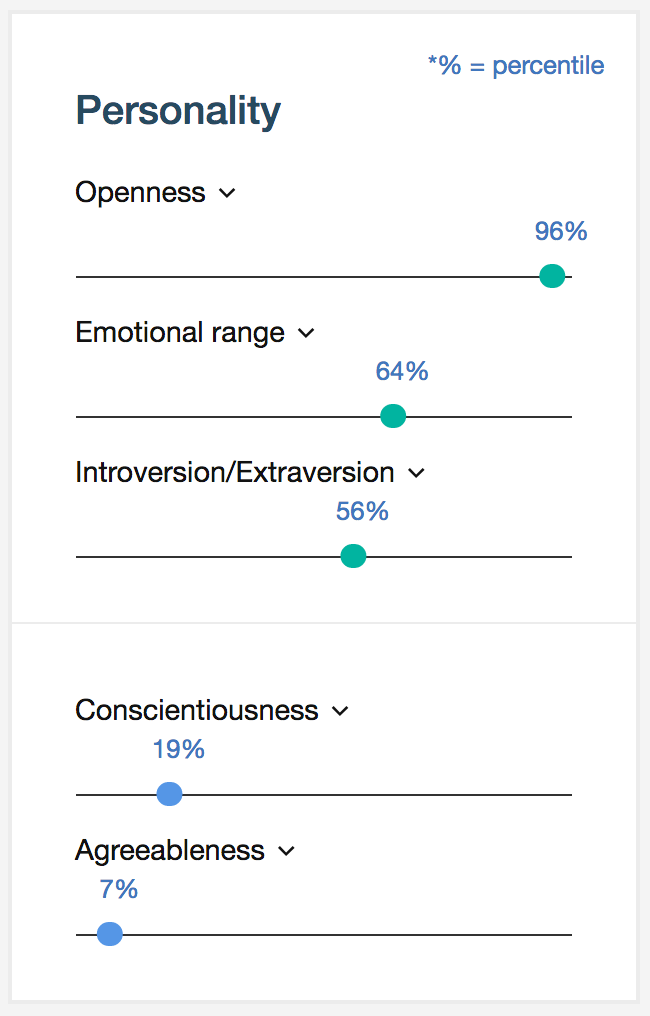Expand the Introversion/Extraversion chevron

(x=417, y=473)
